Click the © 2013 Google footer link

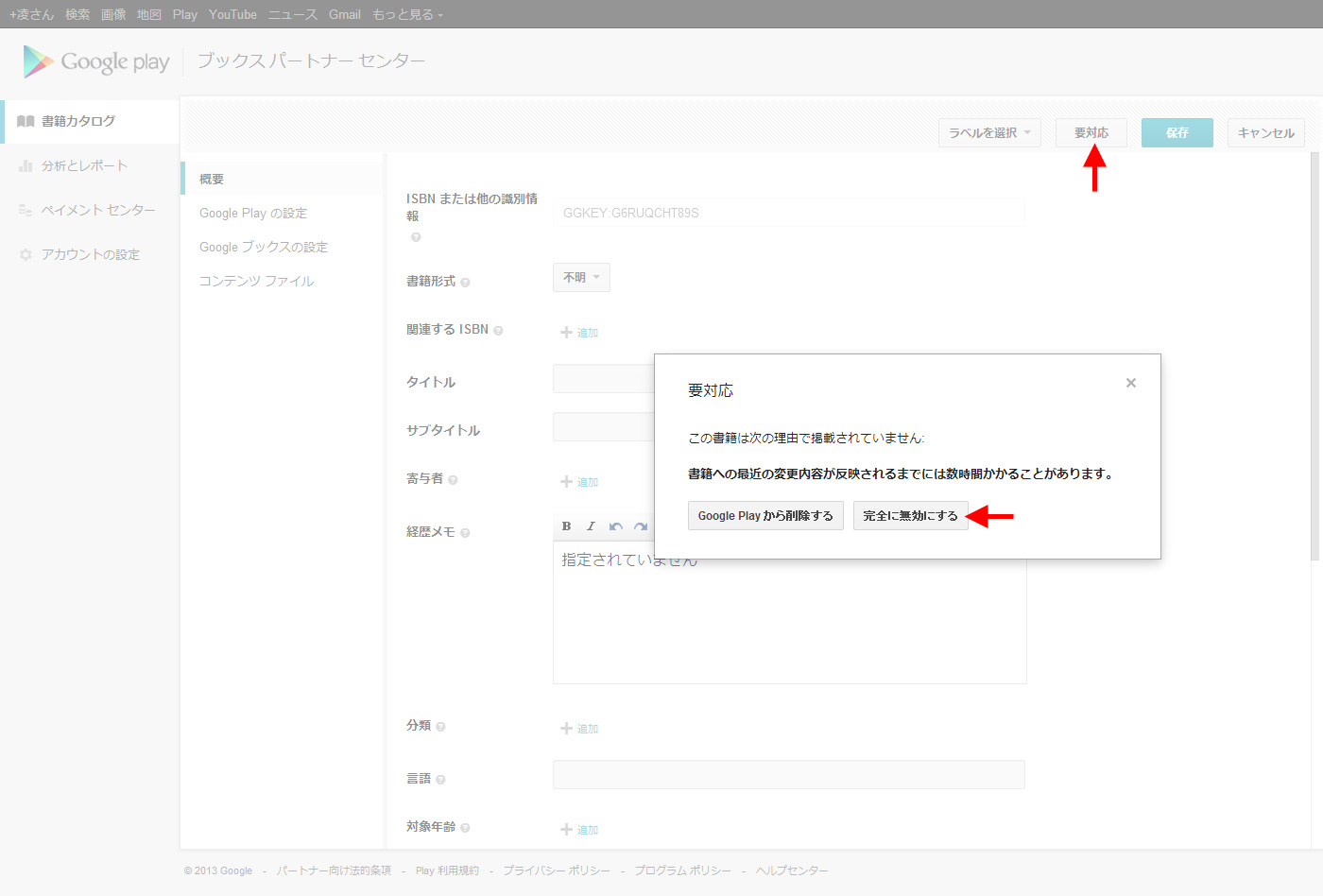click(218, 870)
